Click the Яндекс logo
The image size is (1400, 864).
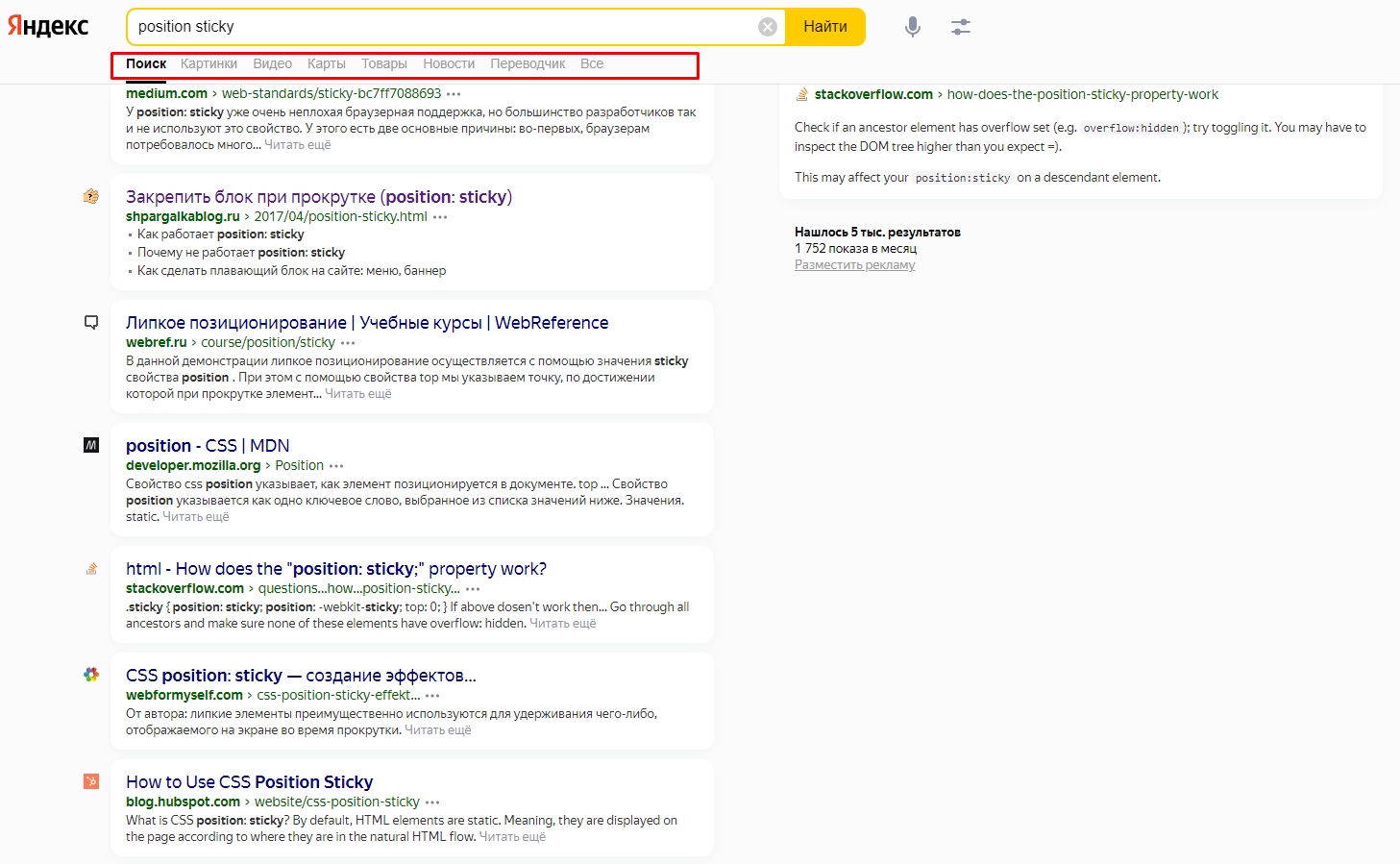tap(48, 26)
